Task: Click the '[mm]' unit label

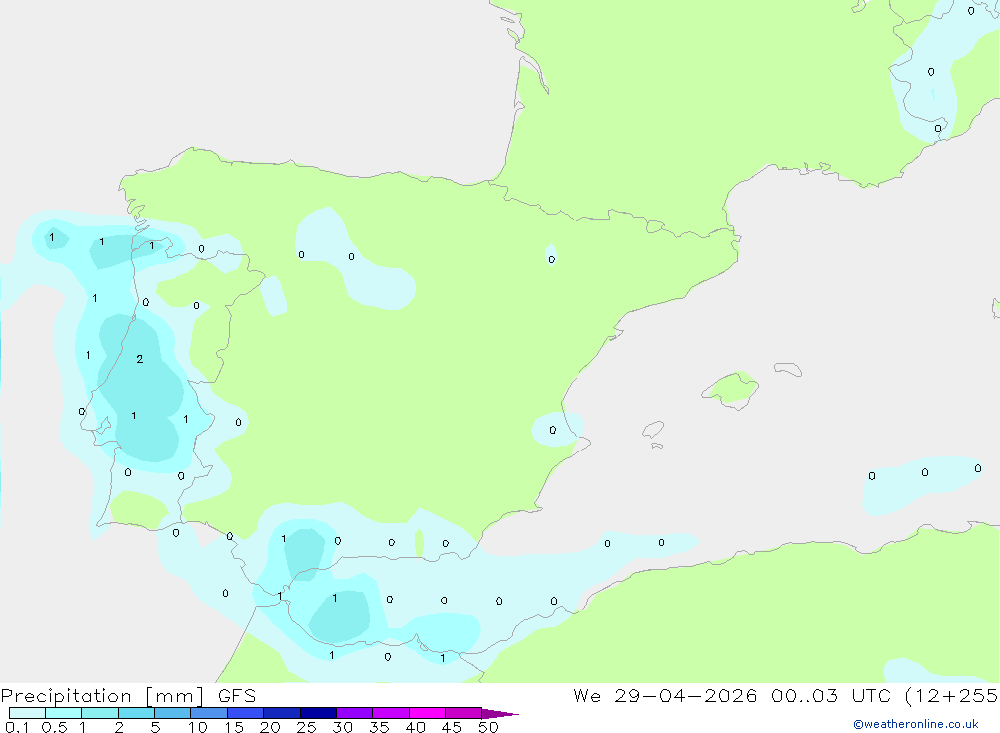Action: coord(175,696)
